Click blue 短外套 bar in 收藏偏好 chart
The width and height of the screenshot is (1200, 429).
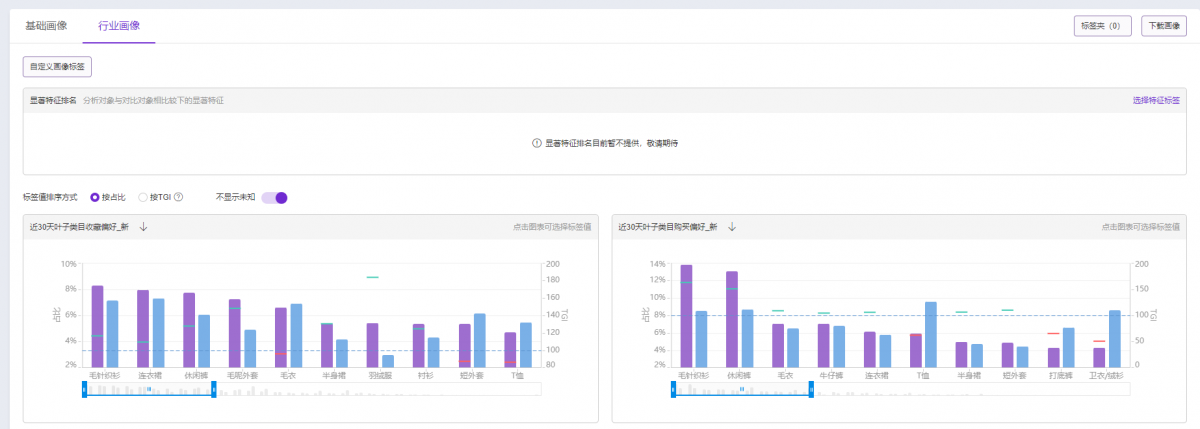click(480, 340)
